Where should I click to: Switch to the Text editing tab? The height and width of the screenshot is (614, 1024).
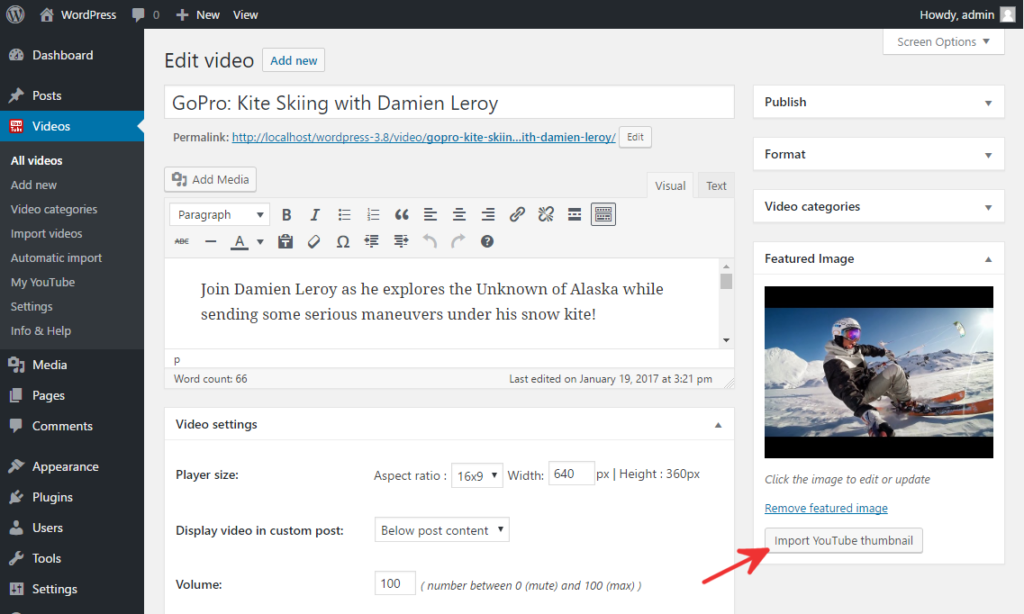[x=716, y=185]
